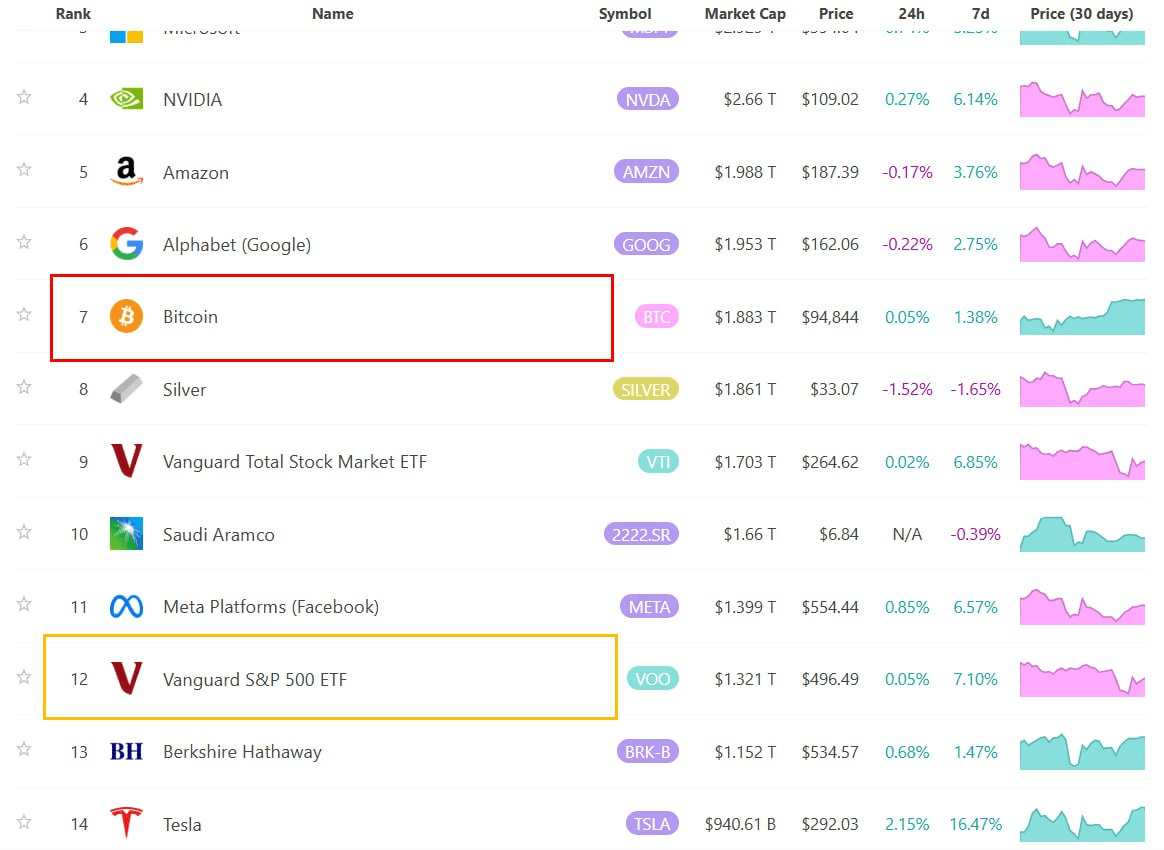This screenshot has width=1164, height=850.
Task: Select the META ticker badge
Action: (649, 607)
